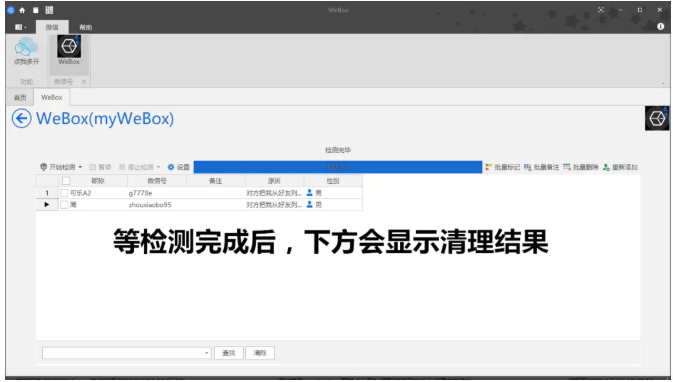Click the male gender icon in zhouxiaobo95 row
673x382 pixels.
click(x=309, y=205)
